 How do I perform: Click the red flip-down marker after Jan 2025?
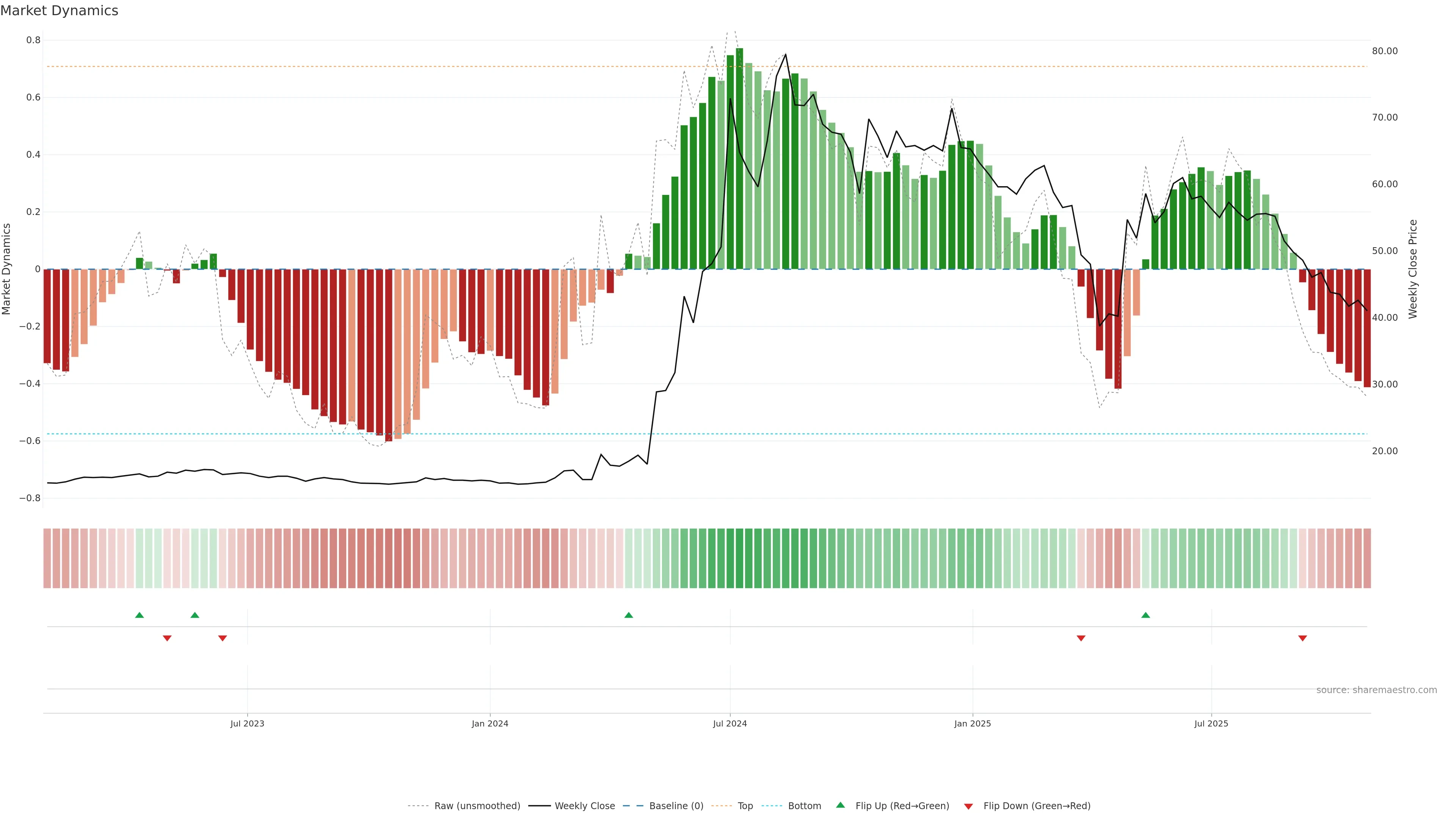tap(1081, 638)
